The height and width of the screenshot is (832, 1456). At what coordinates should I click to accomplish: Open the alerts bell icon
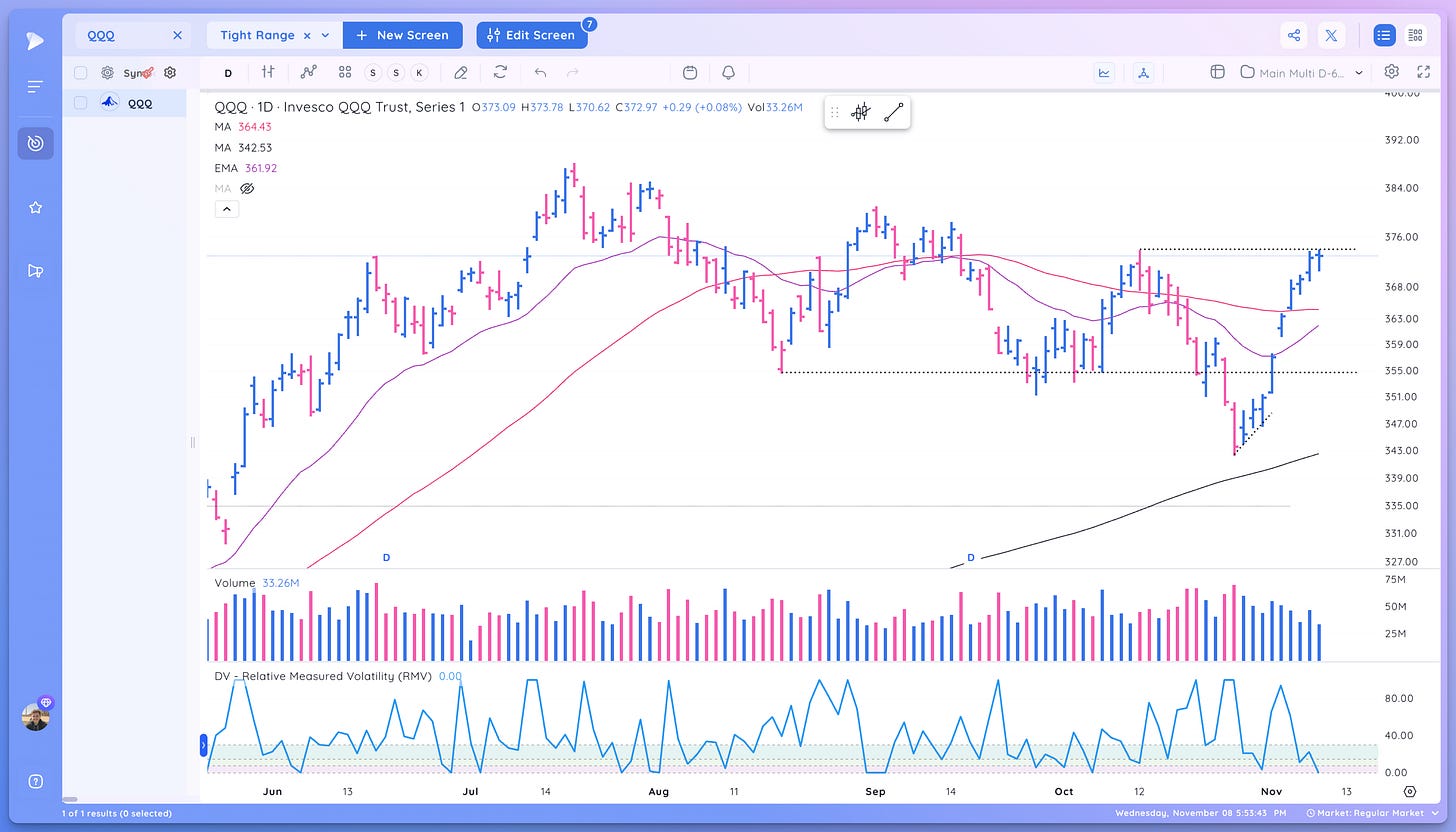click(728, 72)
